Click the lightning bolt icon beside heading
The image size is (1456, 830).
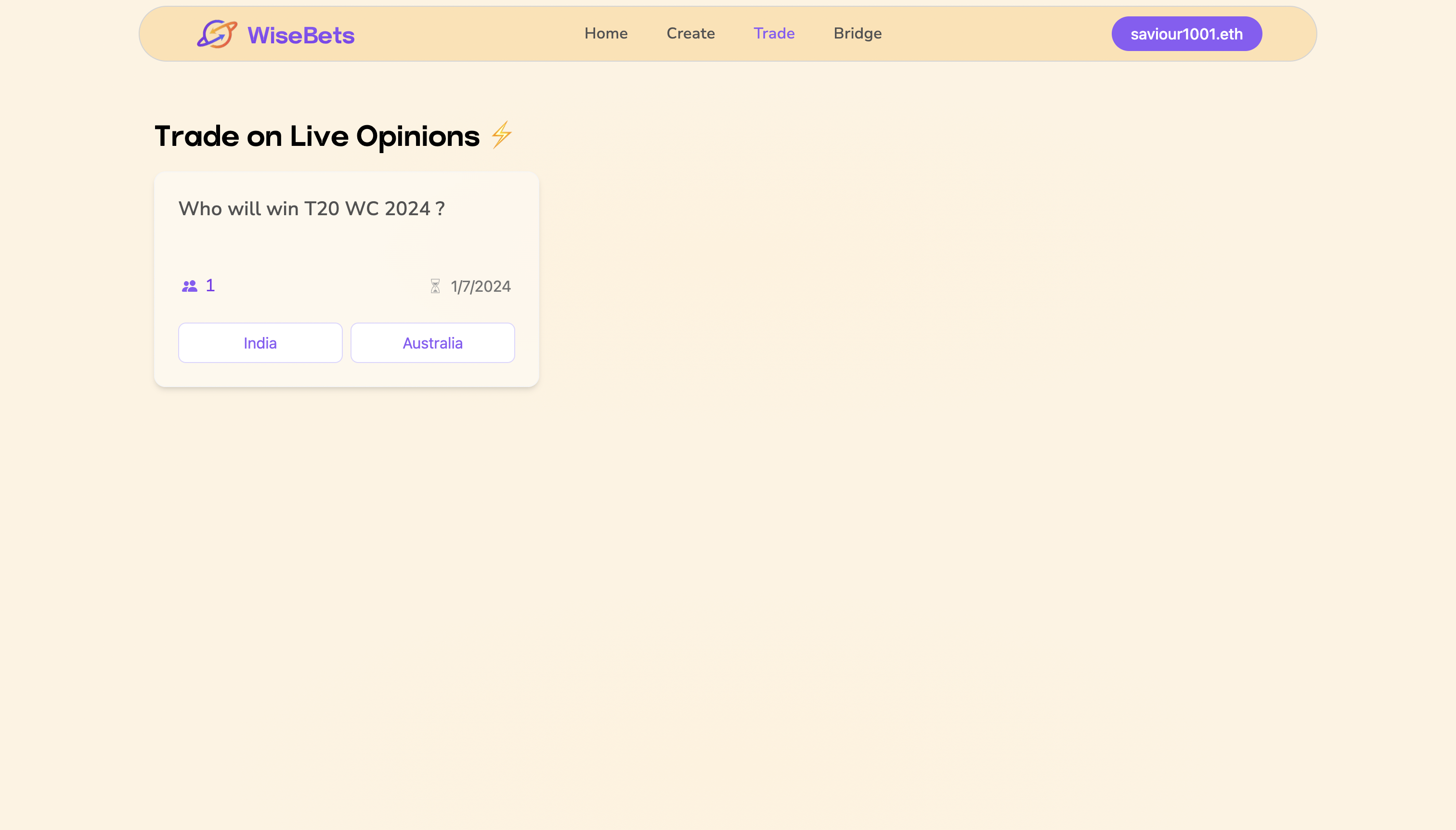coord(501,135)
